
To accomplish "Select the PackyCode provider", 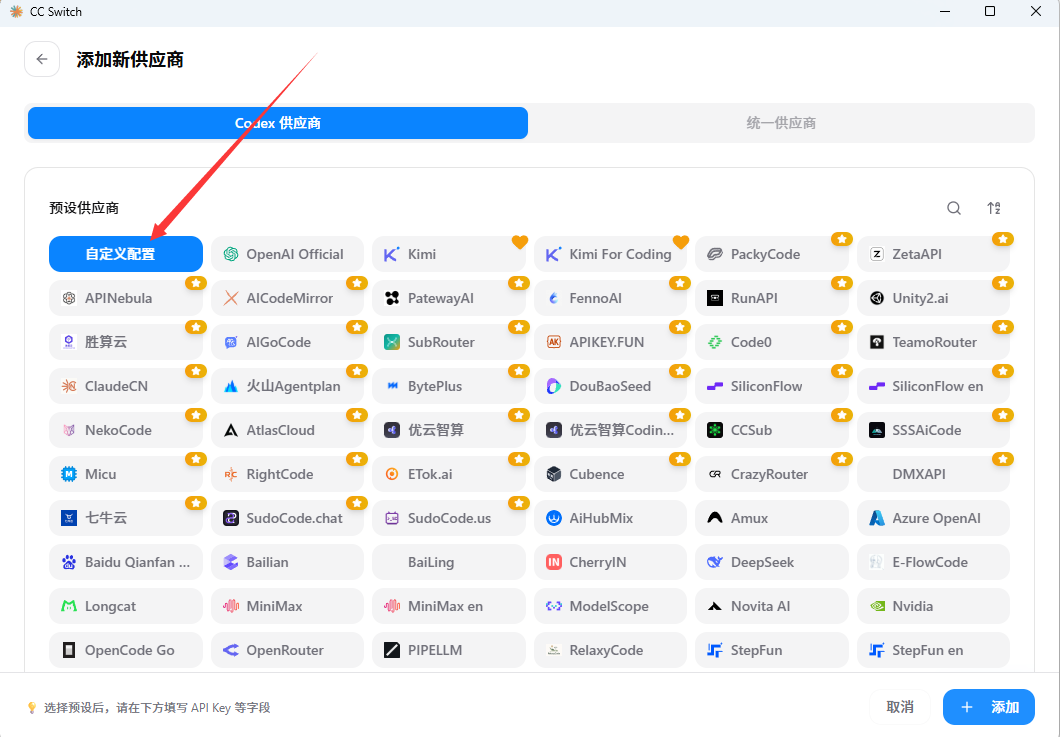I will pos(772,254).
